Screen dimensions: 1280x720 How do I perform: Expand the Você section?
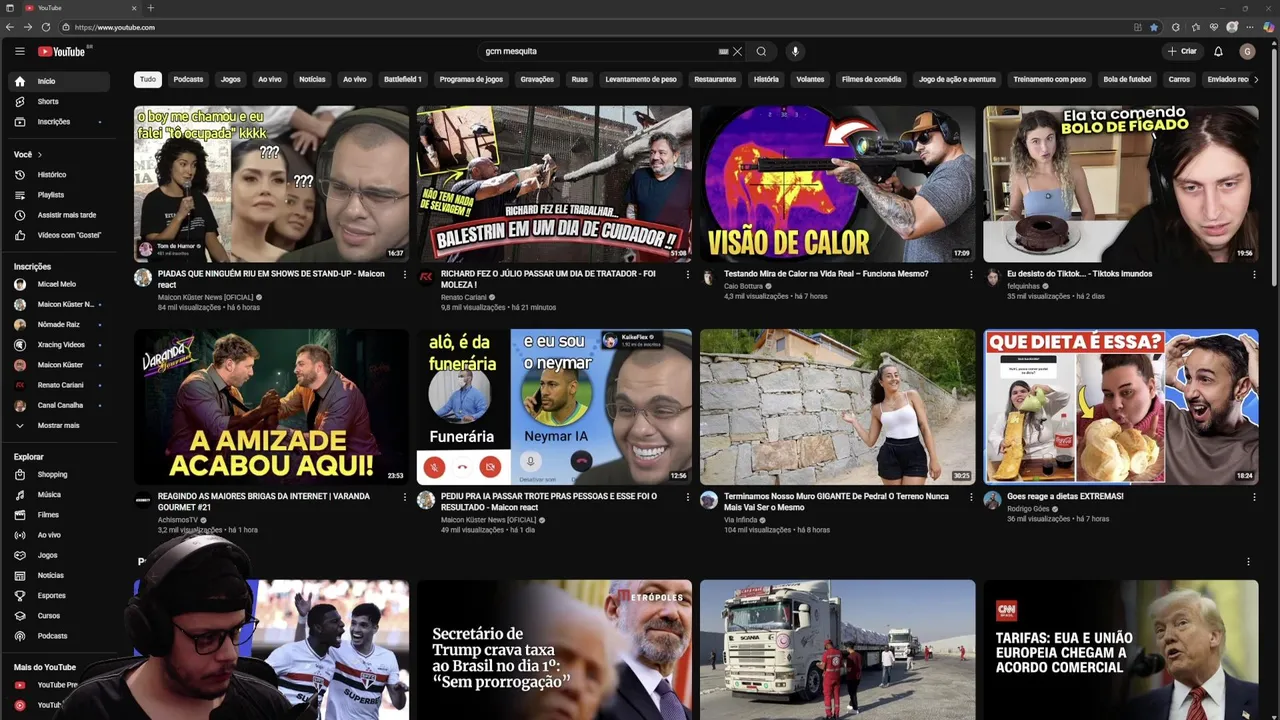(28, 155)
